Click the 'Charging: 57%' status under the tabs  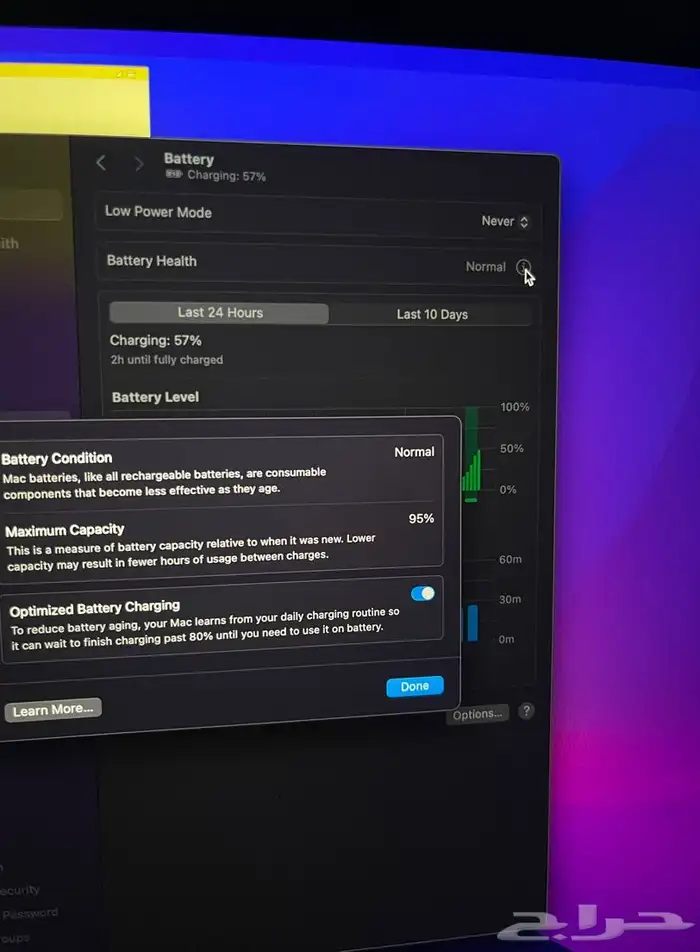[x=155, y=340]
